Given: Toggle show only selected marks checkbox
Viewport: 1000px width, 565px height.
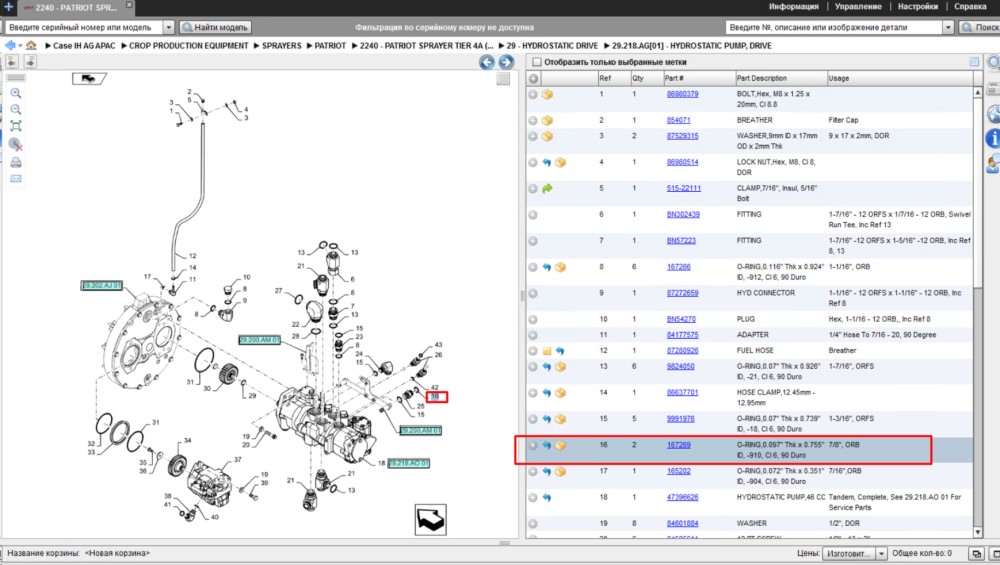Looking at the screenshot, I should tap(537, 62).
